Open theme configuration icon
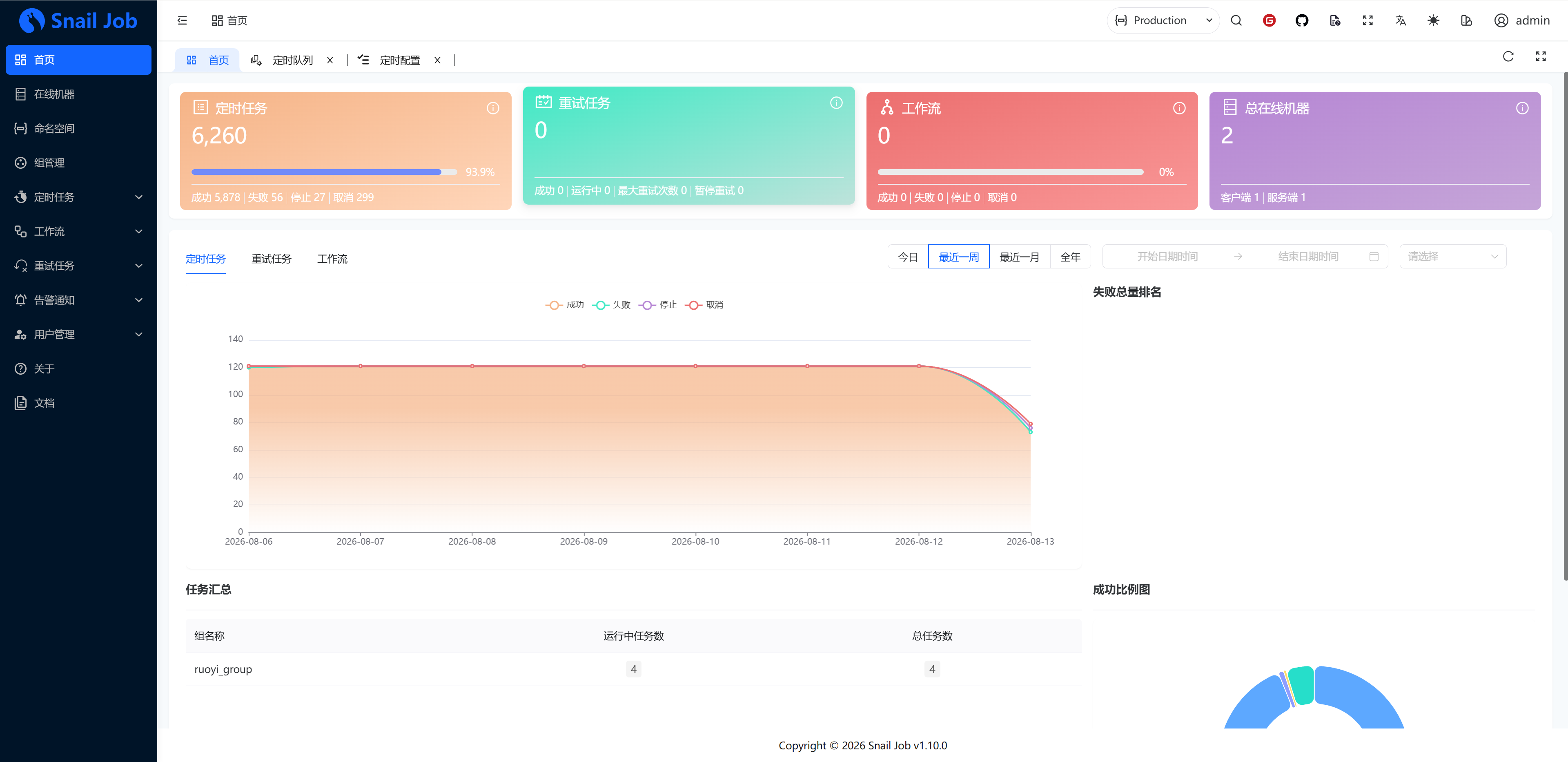The width and height of the screenshot is (1568, 762). (x=1466, y=21)
